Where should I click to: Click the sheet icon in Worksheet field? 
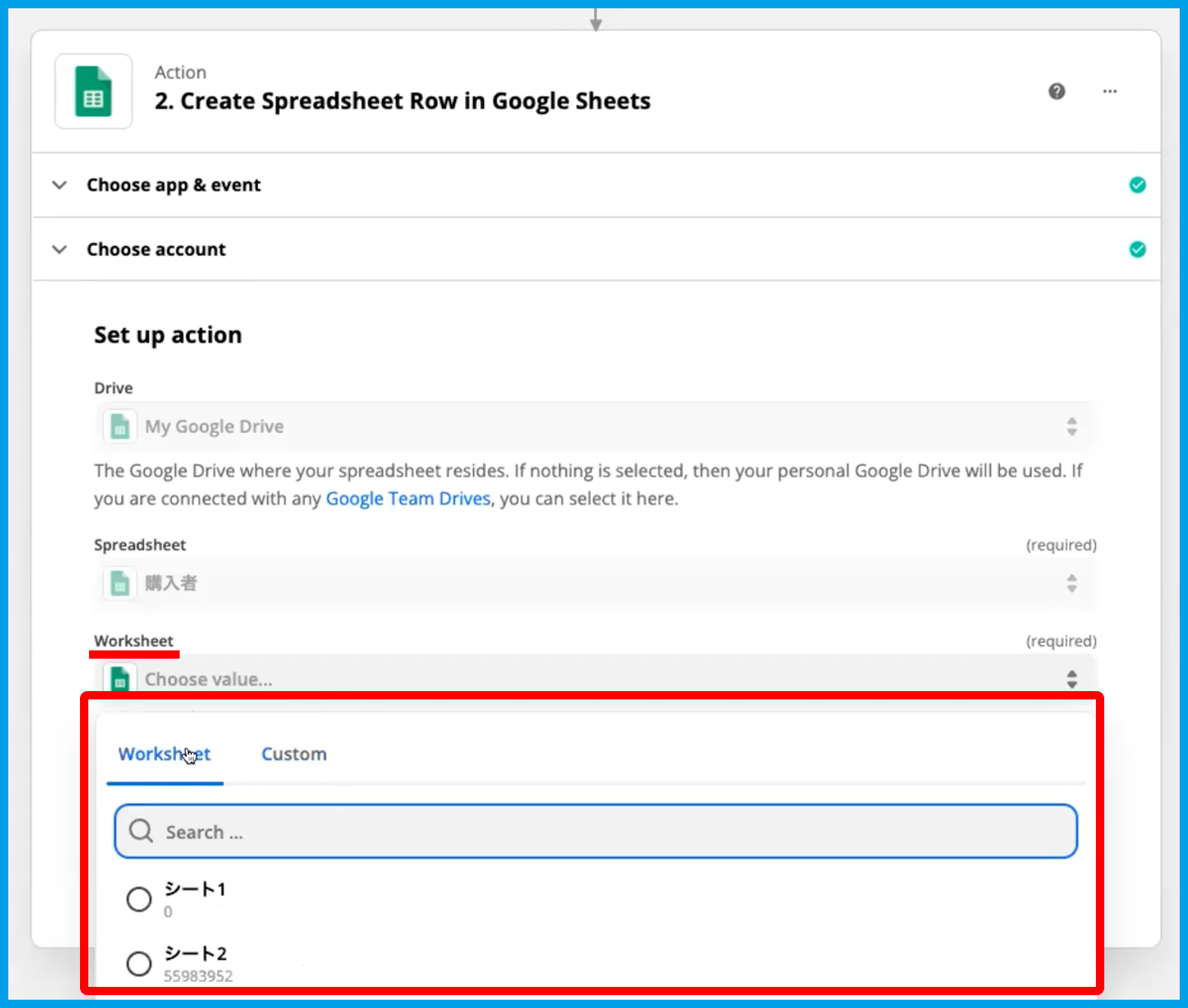click(120, 678)
